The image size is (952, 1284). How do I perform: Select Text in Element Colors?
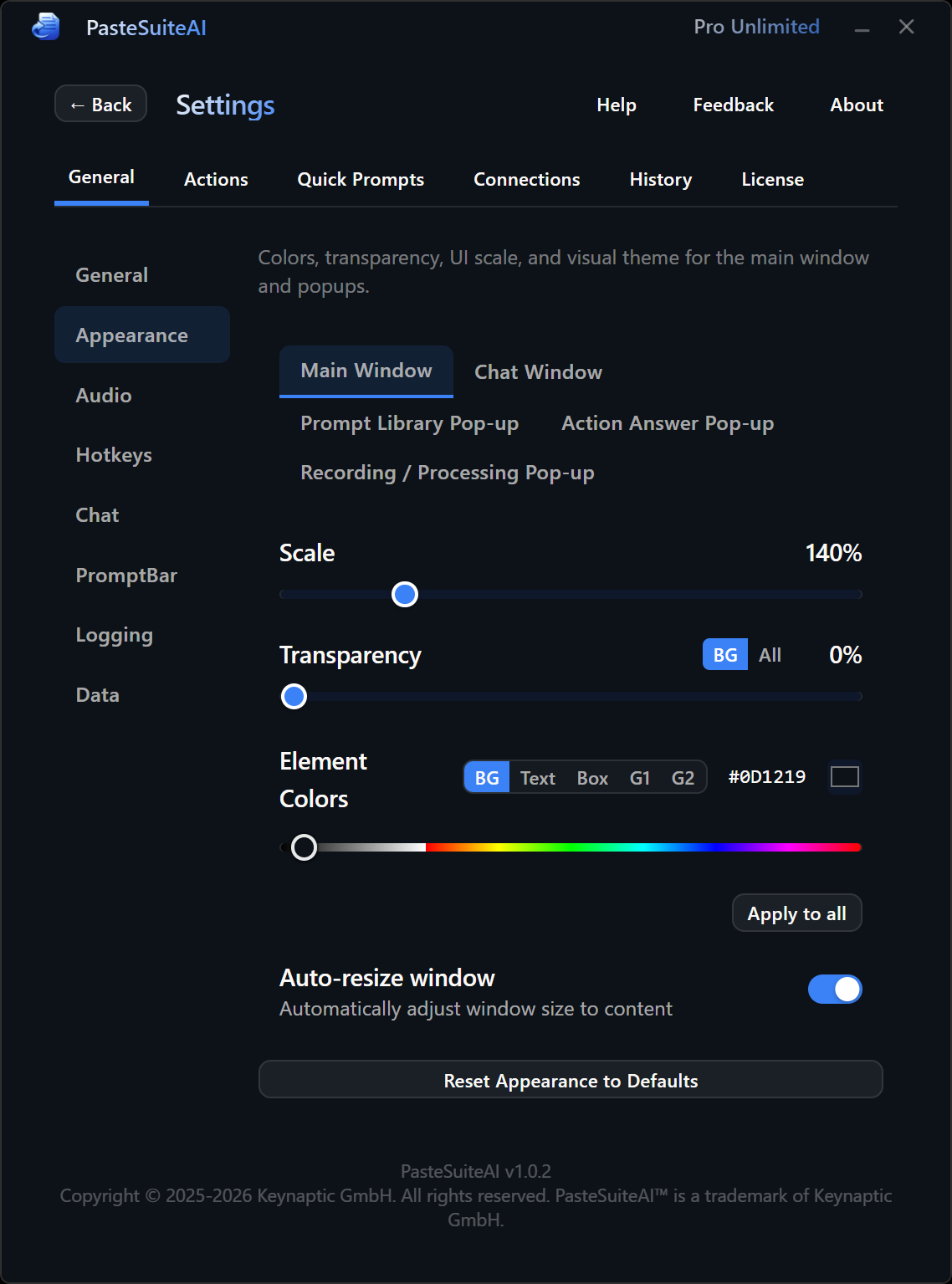(x=538, y=778)
